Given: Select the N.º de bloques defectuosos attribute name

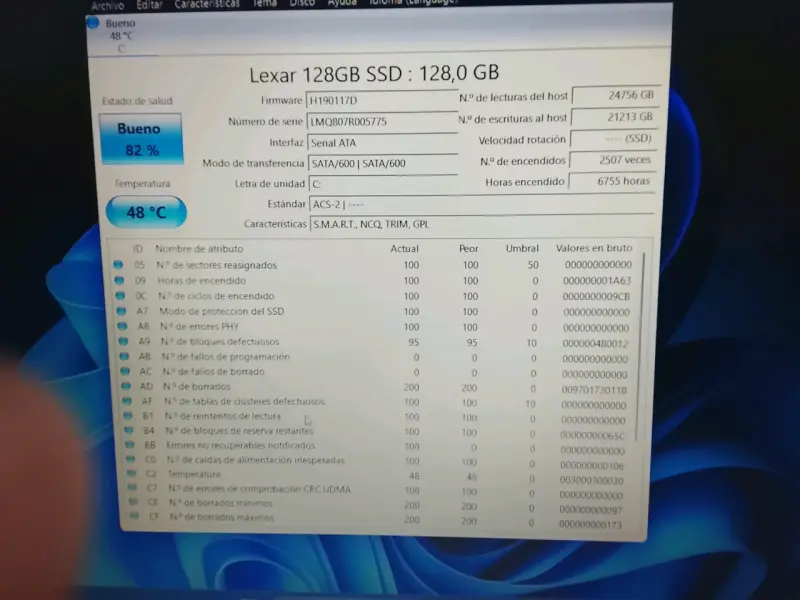Looking at the screenshot, I should (x=220, y=341).
